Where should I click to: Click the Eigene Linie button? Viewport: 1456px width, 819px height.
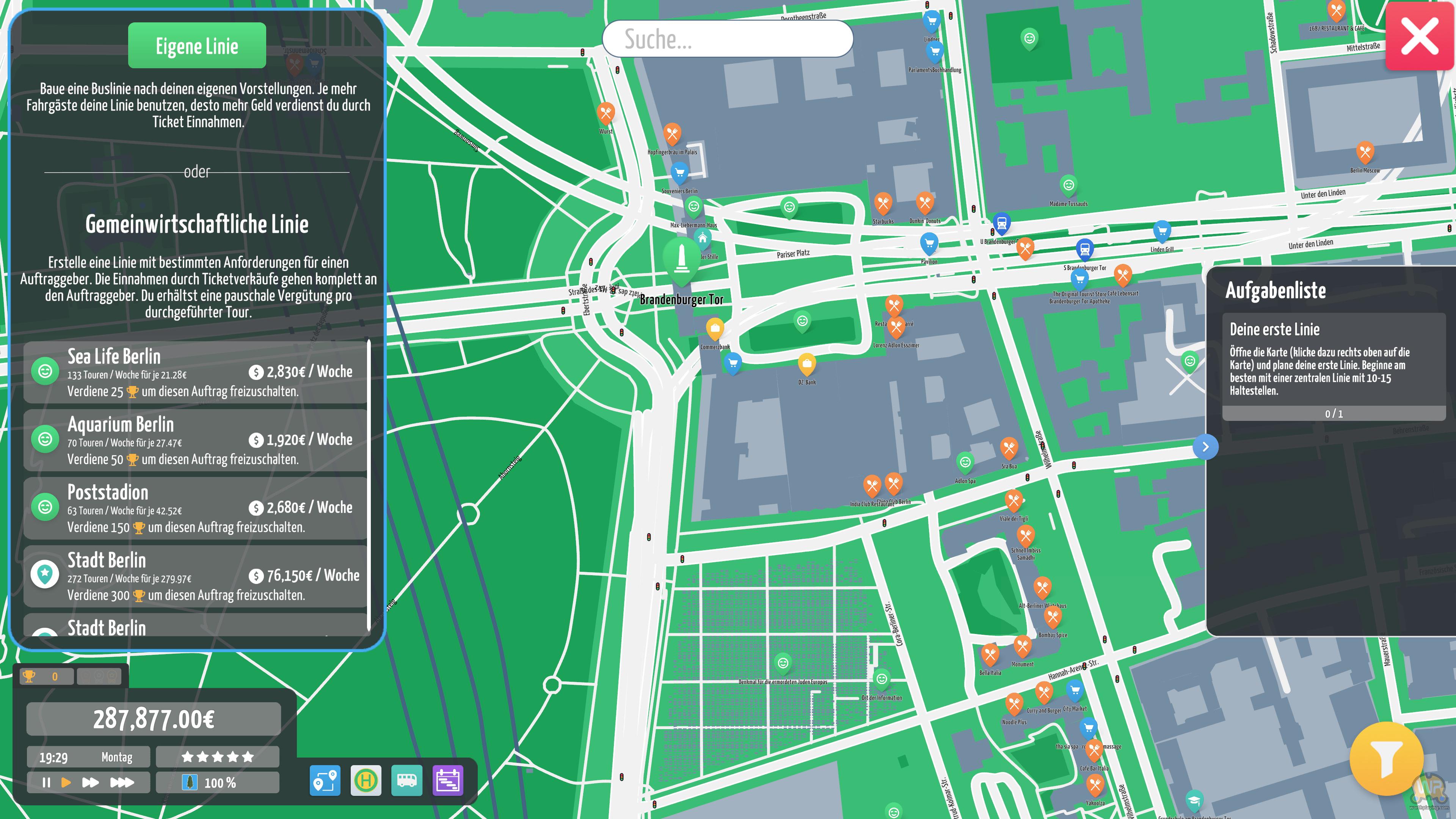pyautogui.click(x=197, y=46)
